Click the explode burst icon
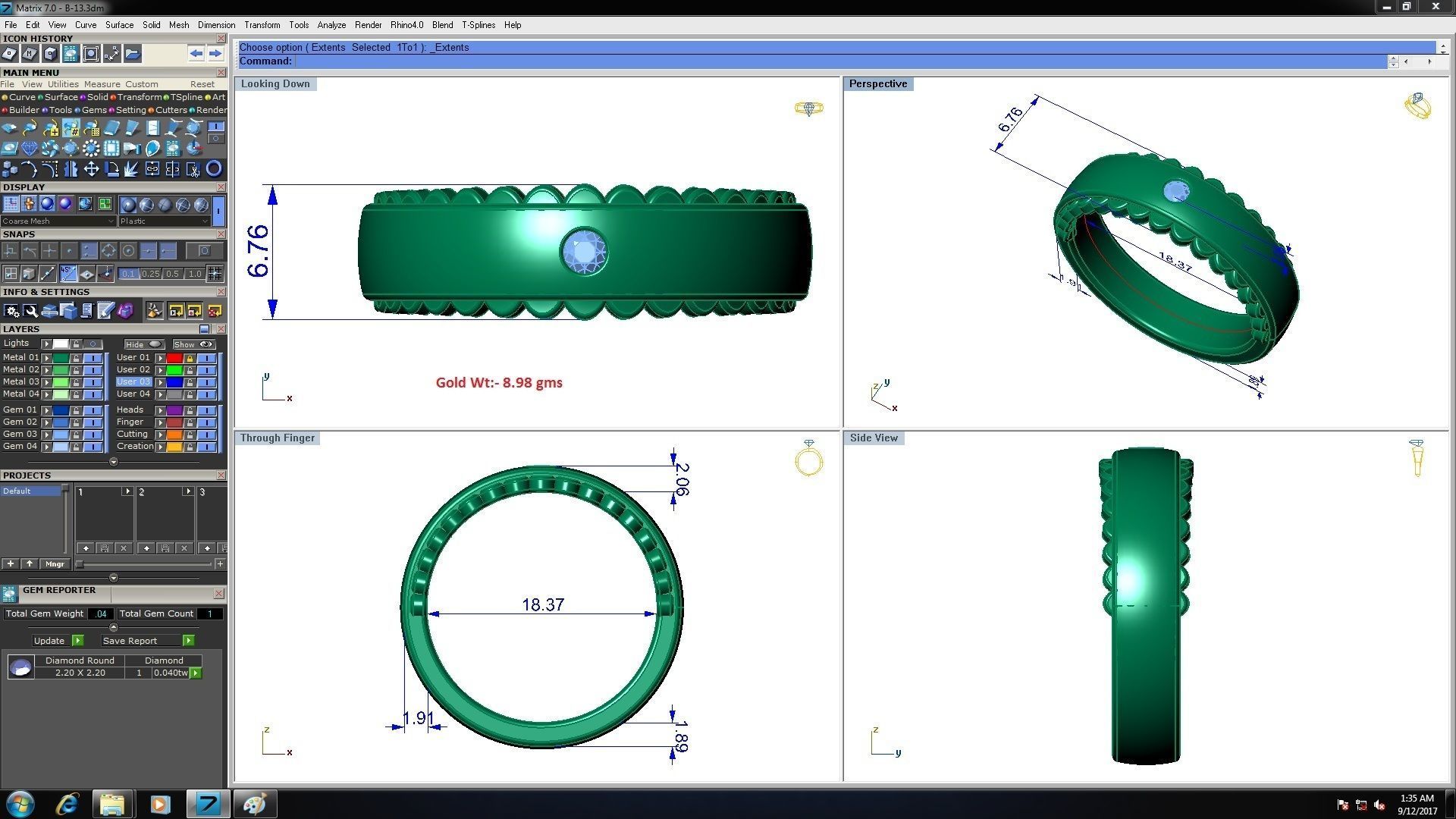 coord(131,168)
